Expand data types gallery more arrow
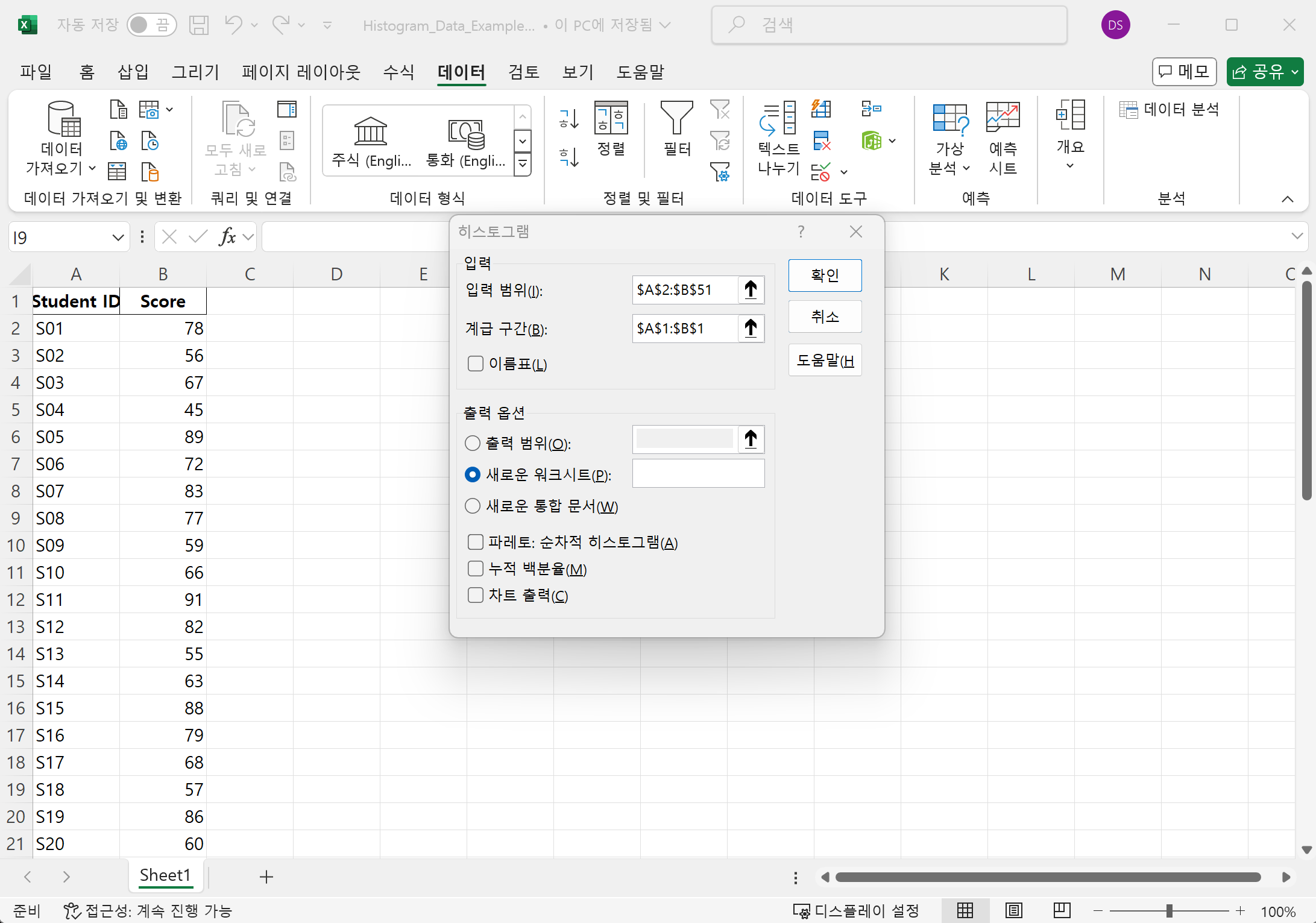The width and height of the screenshot is (1316, 923). [x=523, y=163]
